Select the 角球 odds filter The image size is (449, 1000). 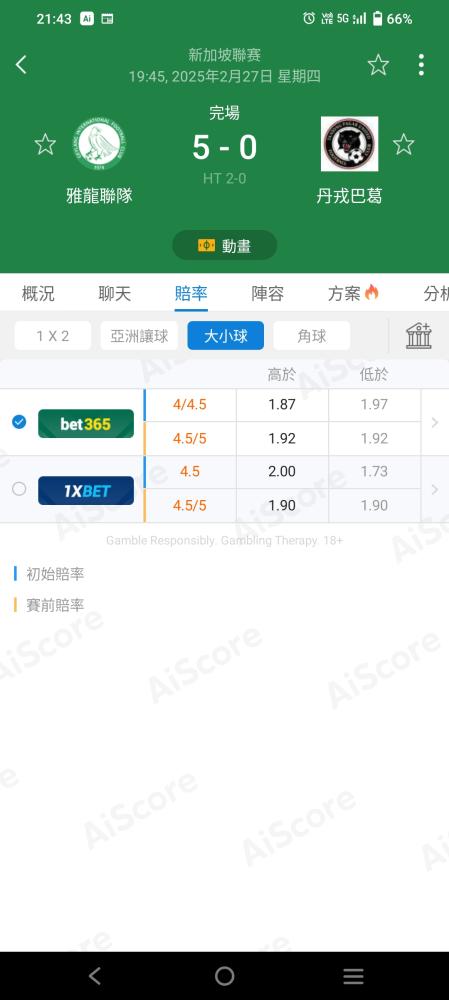tap(312, 335)
